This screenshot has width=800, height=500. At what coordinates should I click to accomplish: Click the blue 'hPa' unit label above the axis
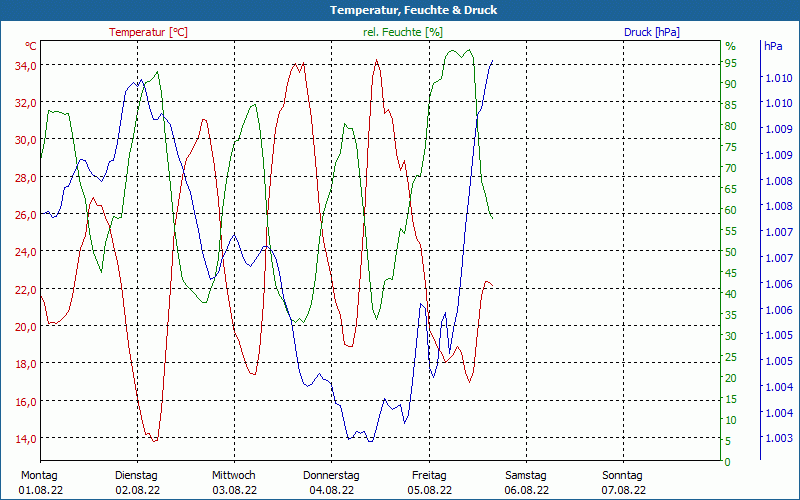[773, 46]
